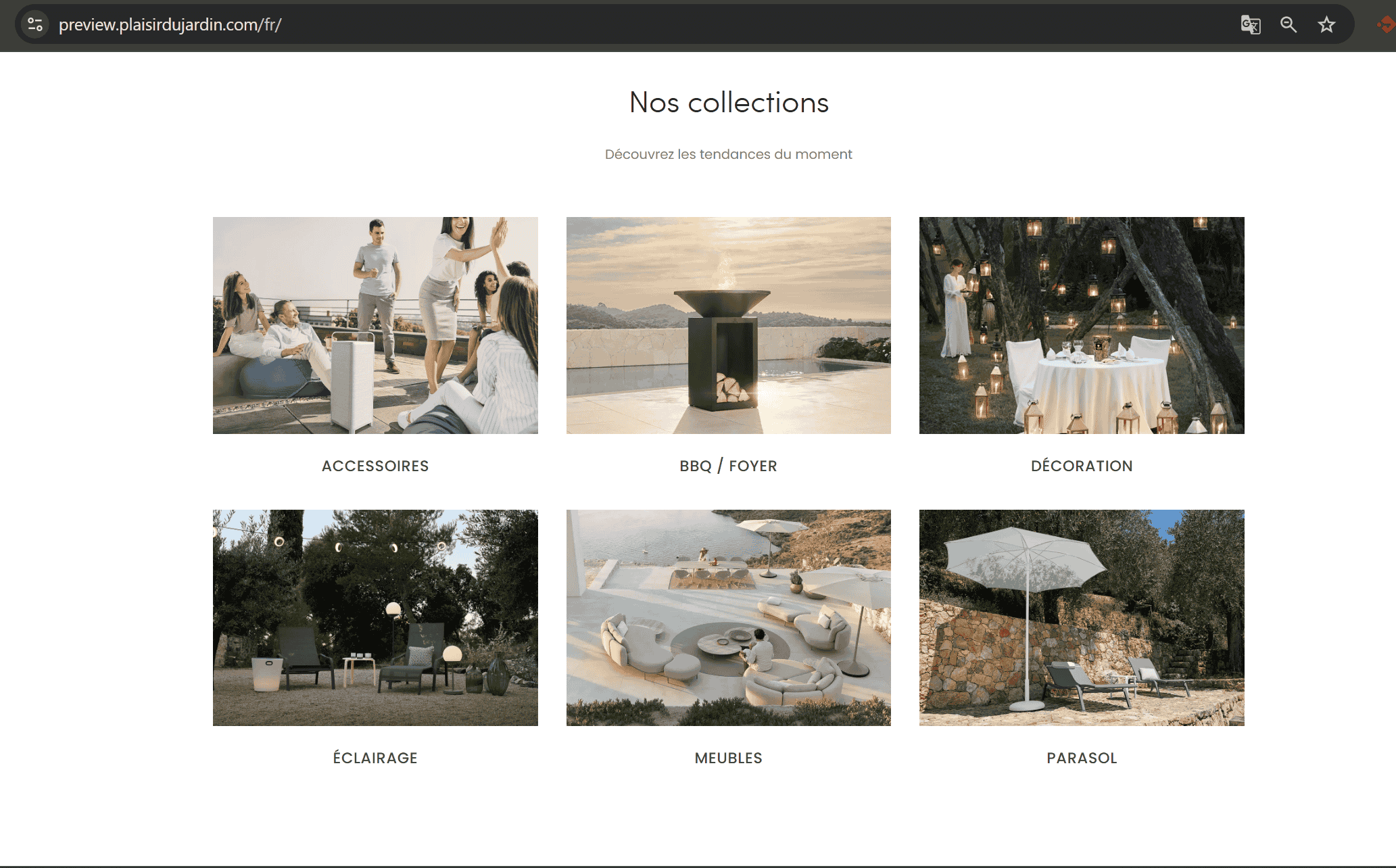Viewport: 1396px width, 868px height.
Task: Click the red Git extension icon
Action: click(x=1386, y=25)
